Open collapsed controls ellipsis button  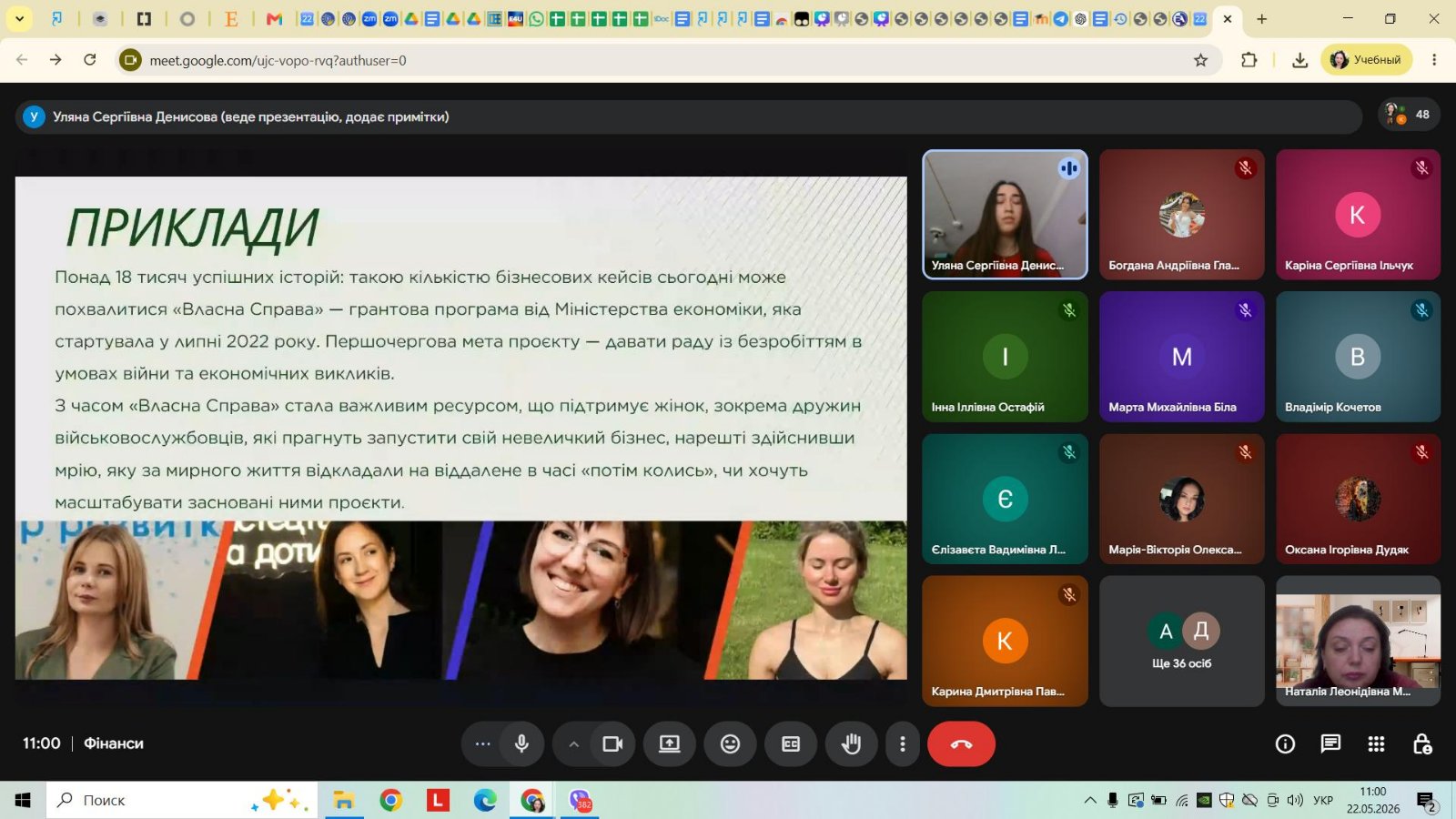pyautogui.click(x=482, y=743)
